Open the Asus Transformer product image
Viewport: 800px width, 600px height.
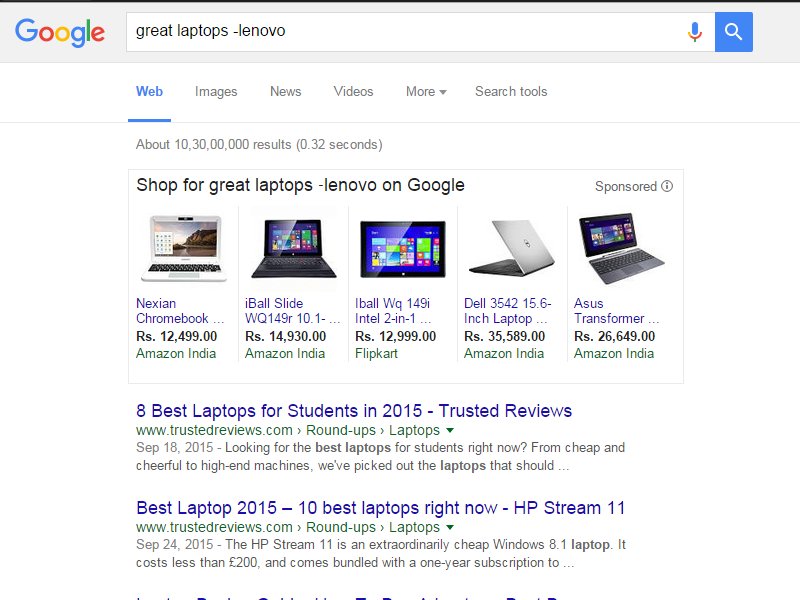coord(621,248)
